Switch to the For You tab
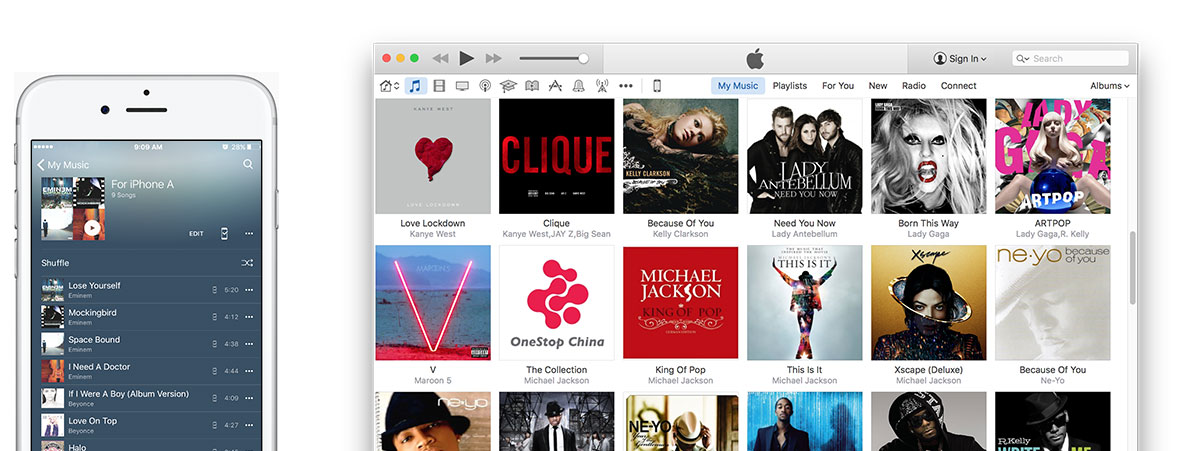Image resolution: width=1191 pixels, height=451 pixels. click(x=838, y=86)
